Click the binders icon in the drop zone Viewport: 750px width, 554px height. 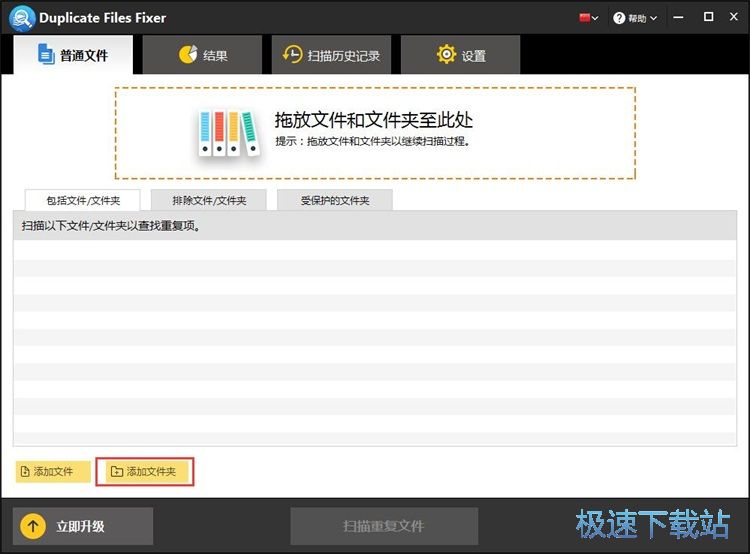[229, 133]
